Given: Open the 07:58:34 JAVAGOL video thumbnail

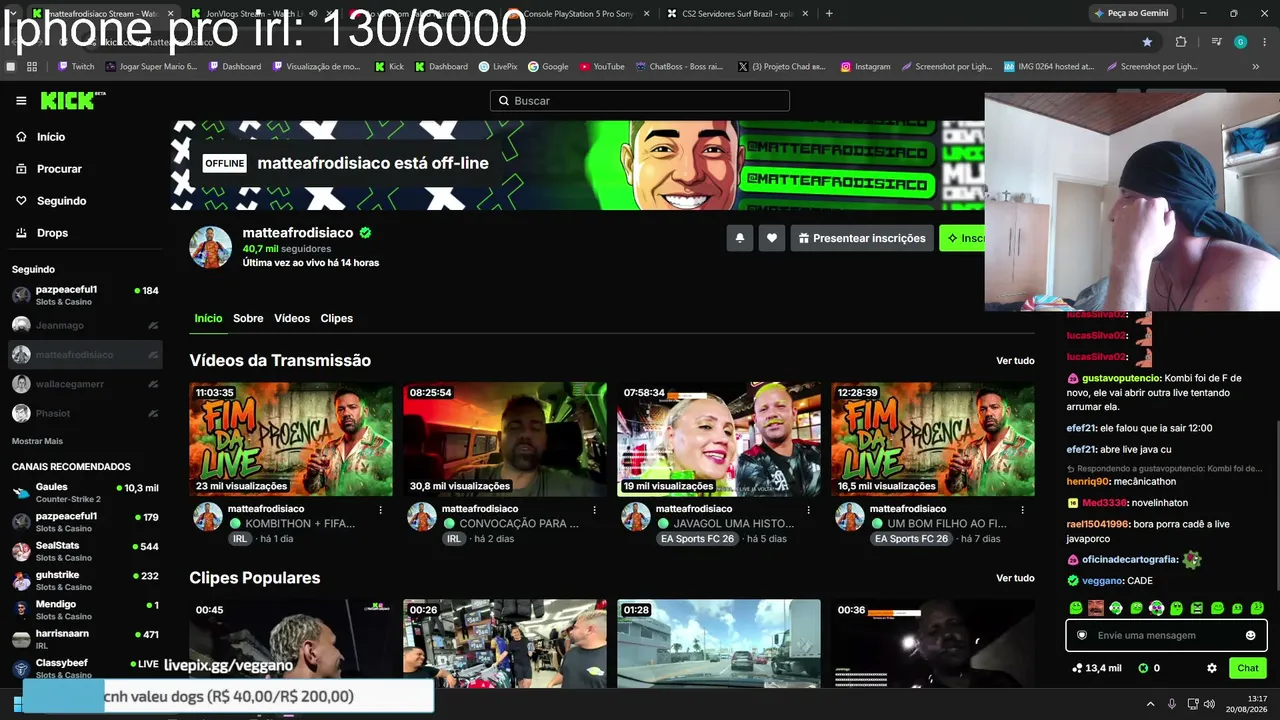Looking at the screenshot, I should coord(719,439).
